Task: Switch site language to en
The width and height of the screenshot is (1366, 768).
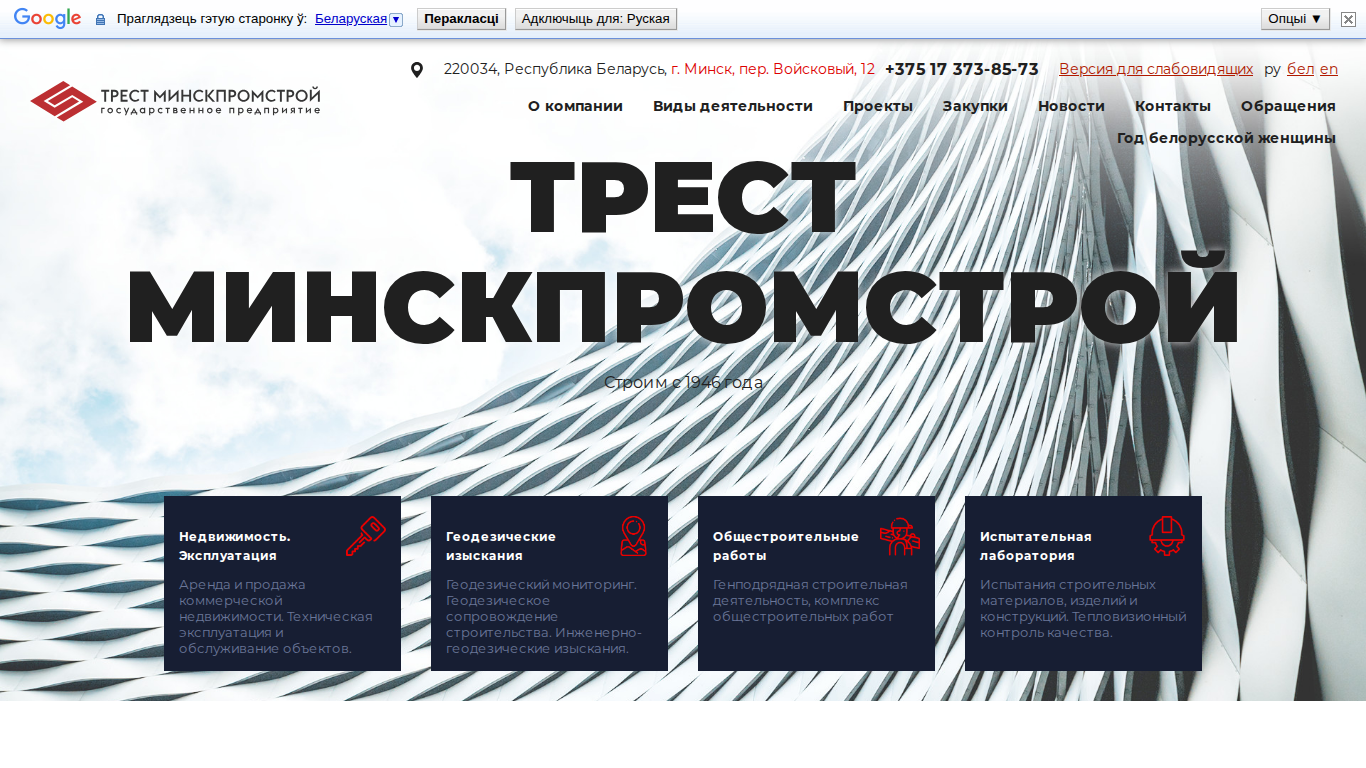Action: [x=1329, y=69]
